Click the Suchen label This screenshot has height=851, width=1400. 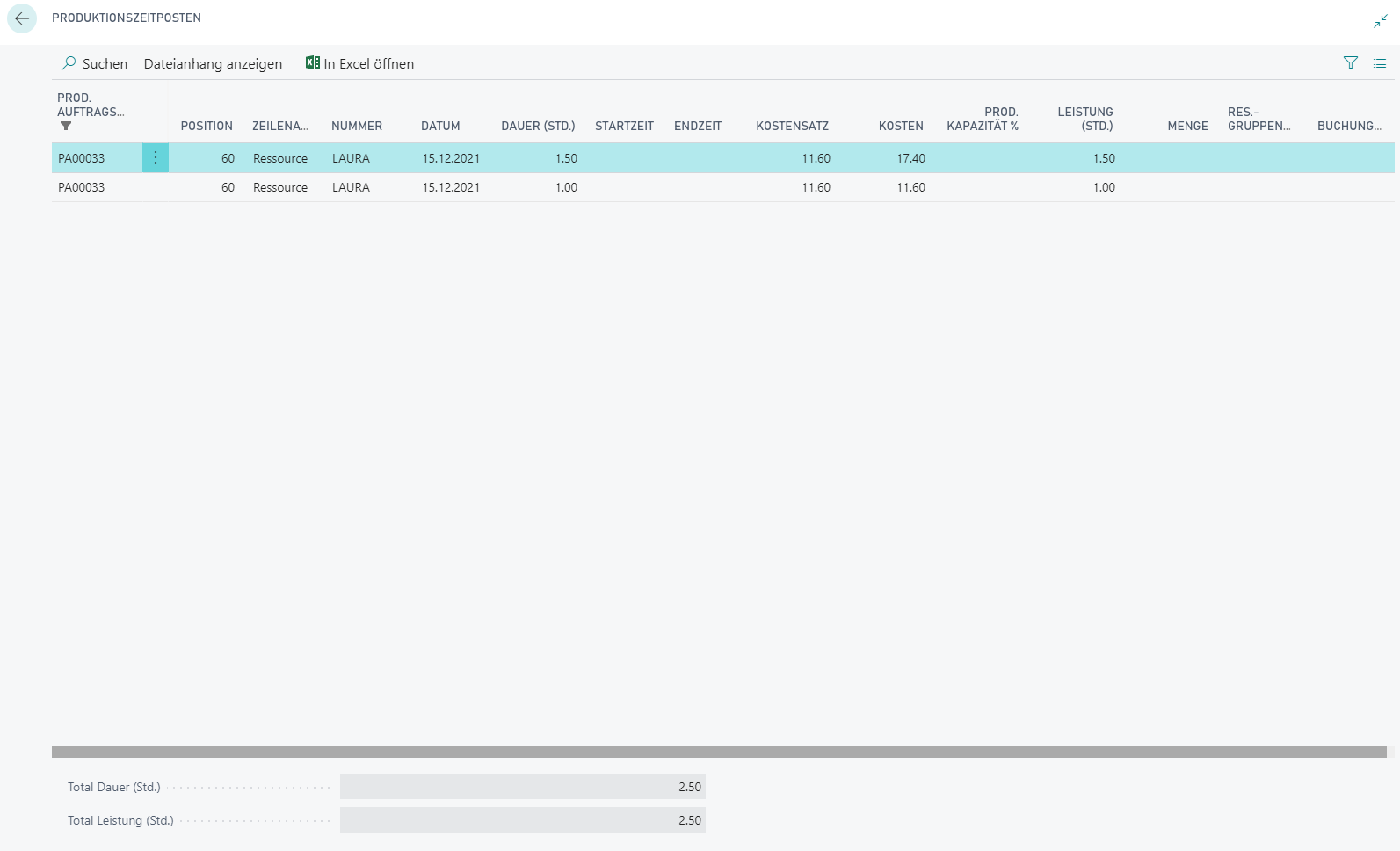tap(105, 63)
